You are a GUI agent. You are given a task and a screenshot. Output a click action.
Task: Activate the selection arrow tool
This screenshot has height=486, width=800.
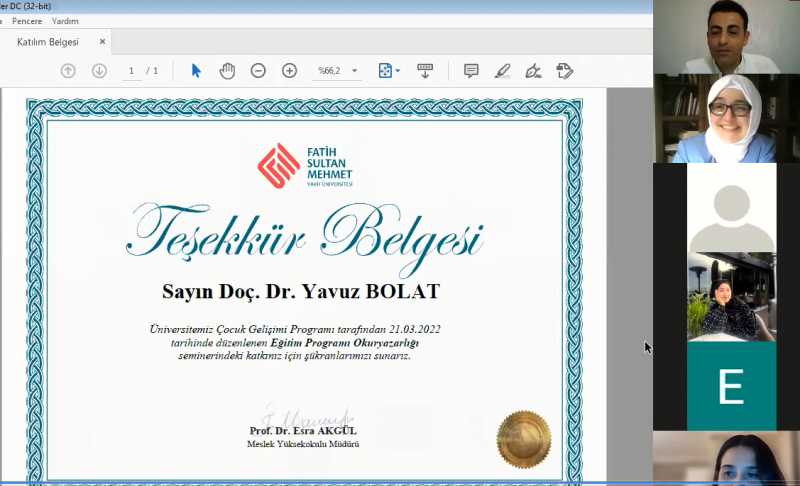[x=196, y=71]
